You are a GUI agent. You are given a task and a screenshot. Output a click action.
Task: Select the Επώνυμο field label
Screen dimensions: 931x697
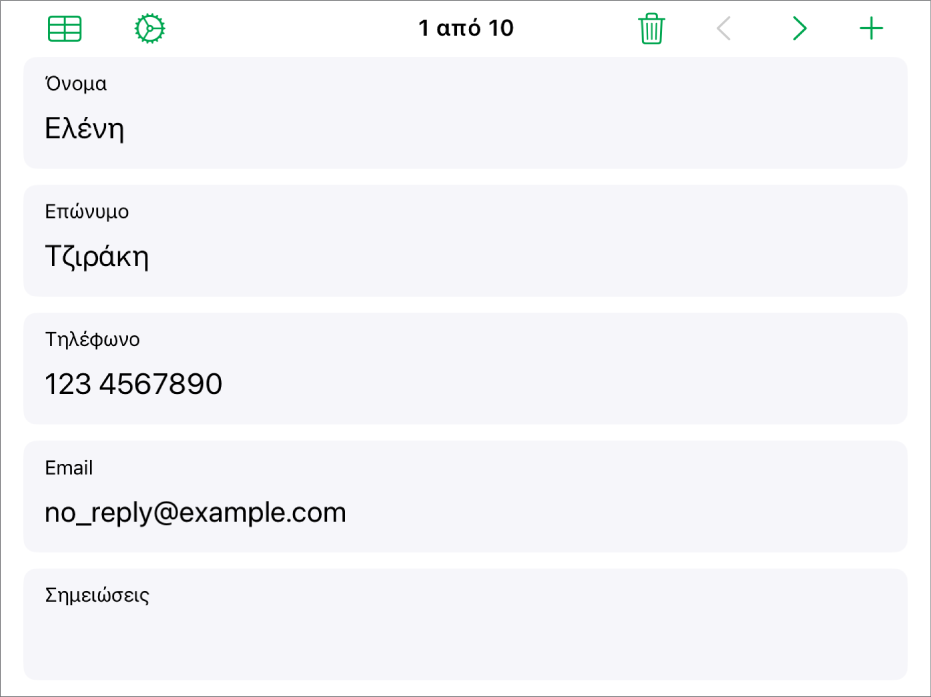pos(87,212)
